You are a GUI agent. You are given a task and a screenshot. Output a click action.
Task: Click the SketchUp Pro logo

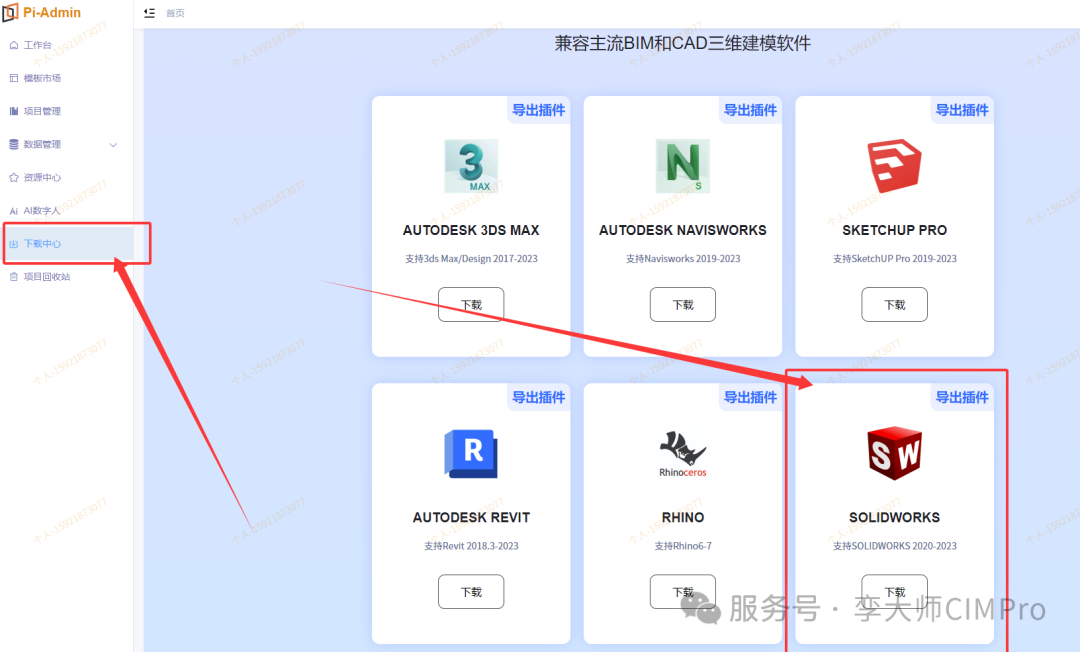[x=894, y=166]
